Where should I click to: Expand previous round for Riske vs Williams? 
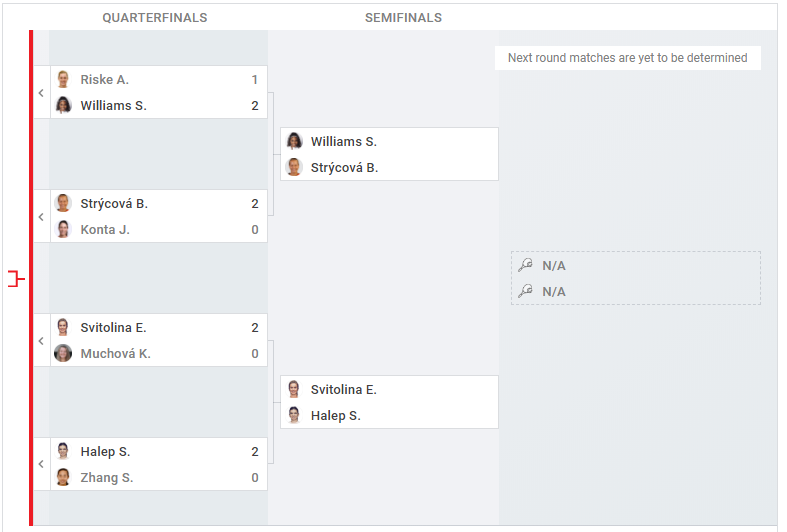(42, 92)
